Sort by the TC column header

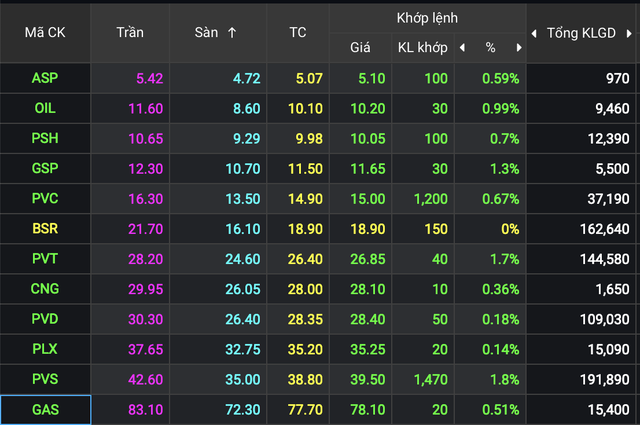[298, 32]
